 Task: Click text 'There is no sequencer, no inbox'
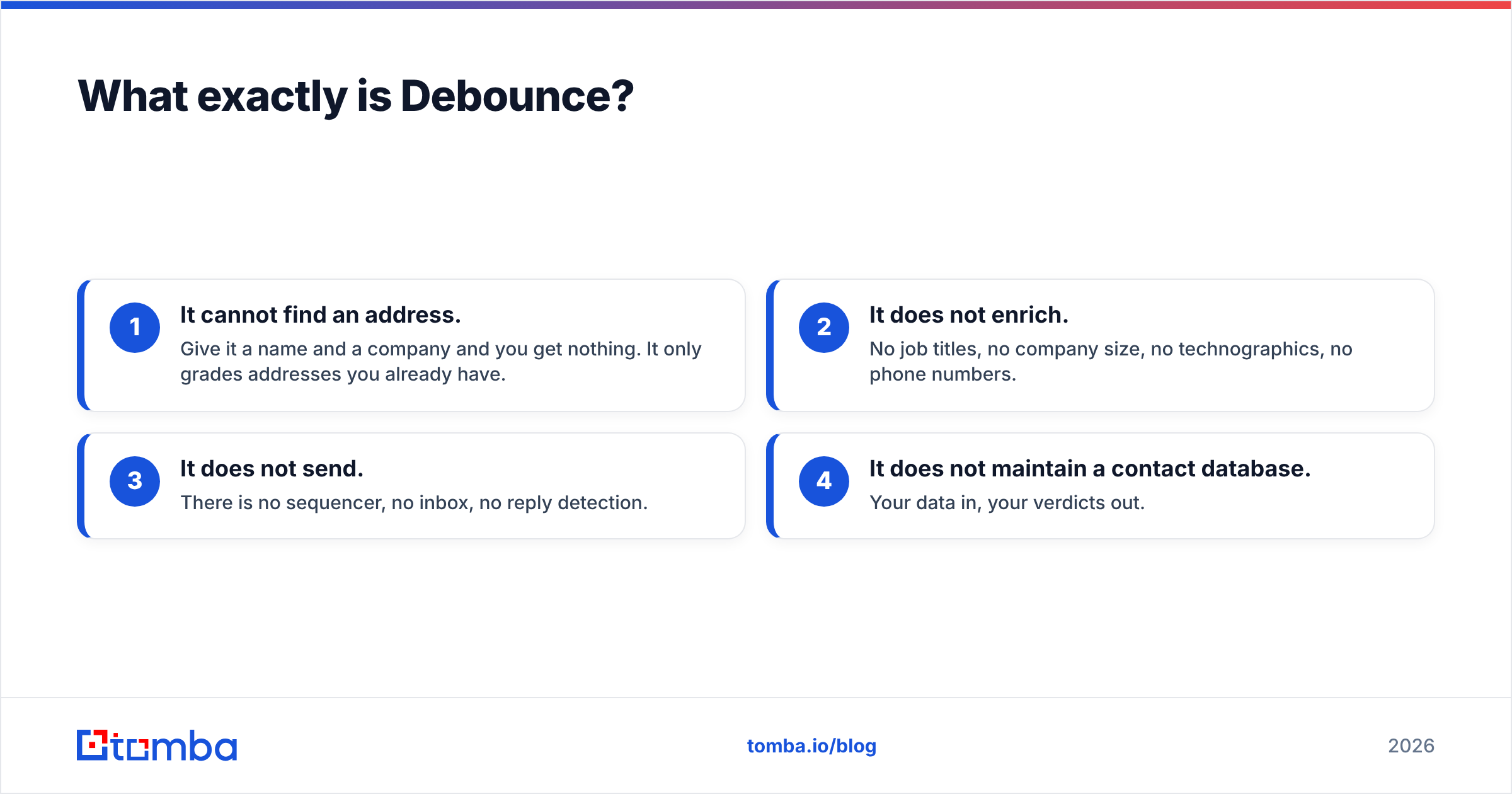[x=326, y=503]
